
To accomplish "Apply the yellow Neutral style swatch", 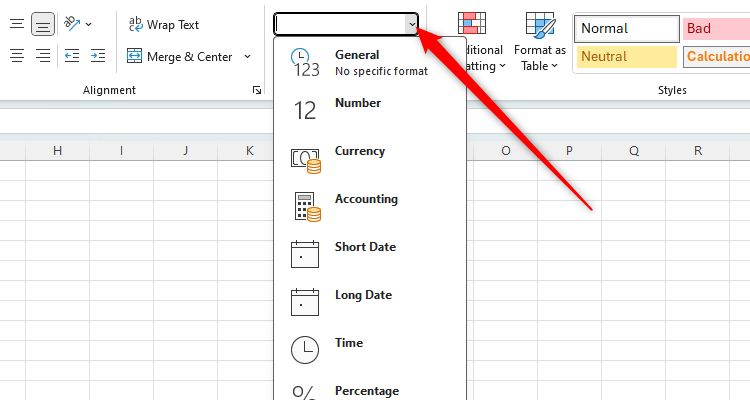I will [x=627, y=57].
